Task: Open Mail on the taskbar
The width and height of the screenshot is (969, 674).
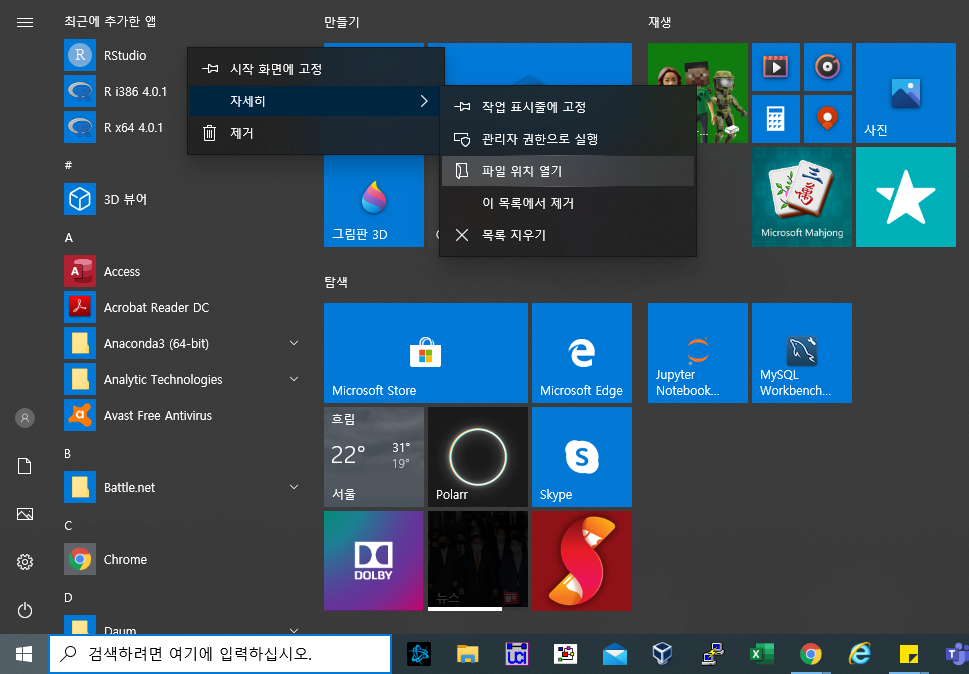Action: 615,654
